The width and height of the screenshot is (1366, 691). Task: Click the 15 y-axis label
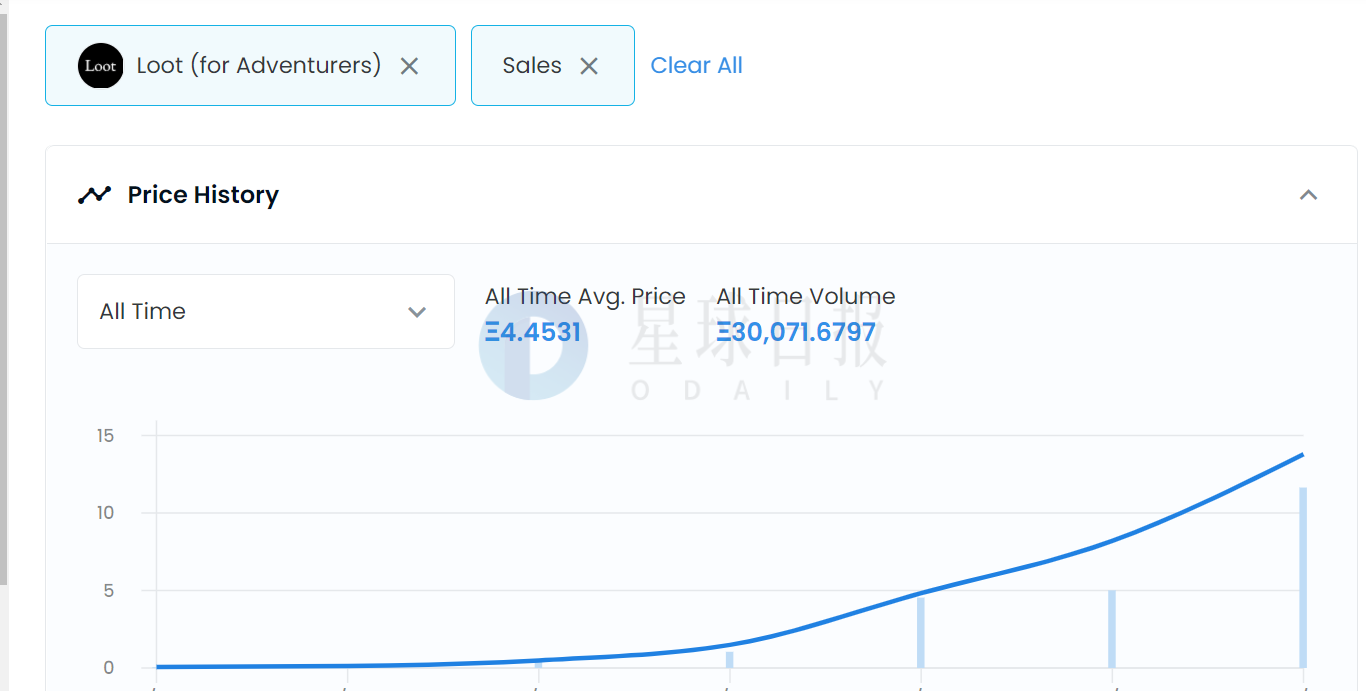pos(105,436)
